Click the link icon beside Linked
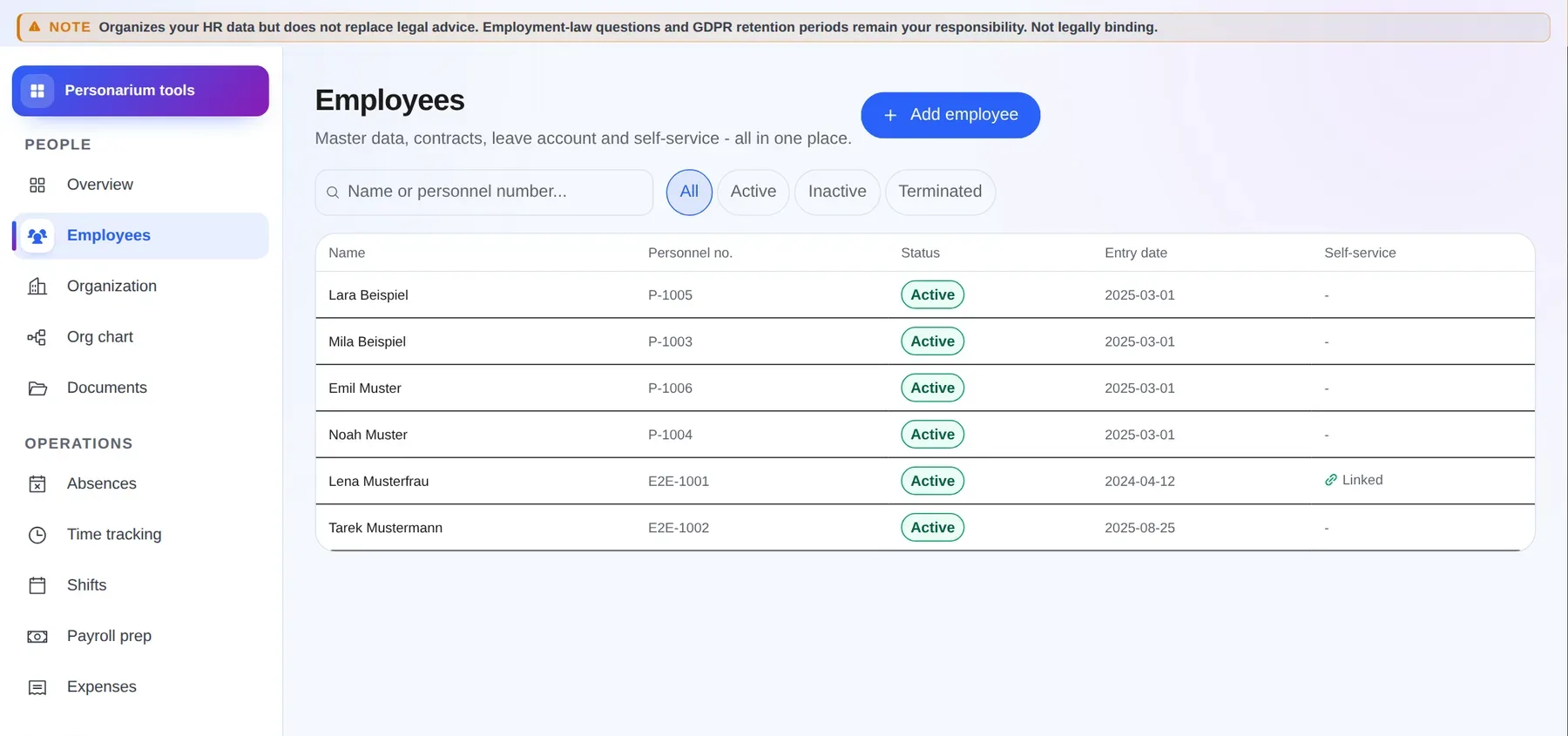This screenshot has width=1568, height=736. click(x=1331, y=480)
